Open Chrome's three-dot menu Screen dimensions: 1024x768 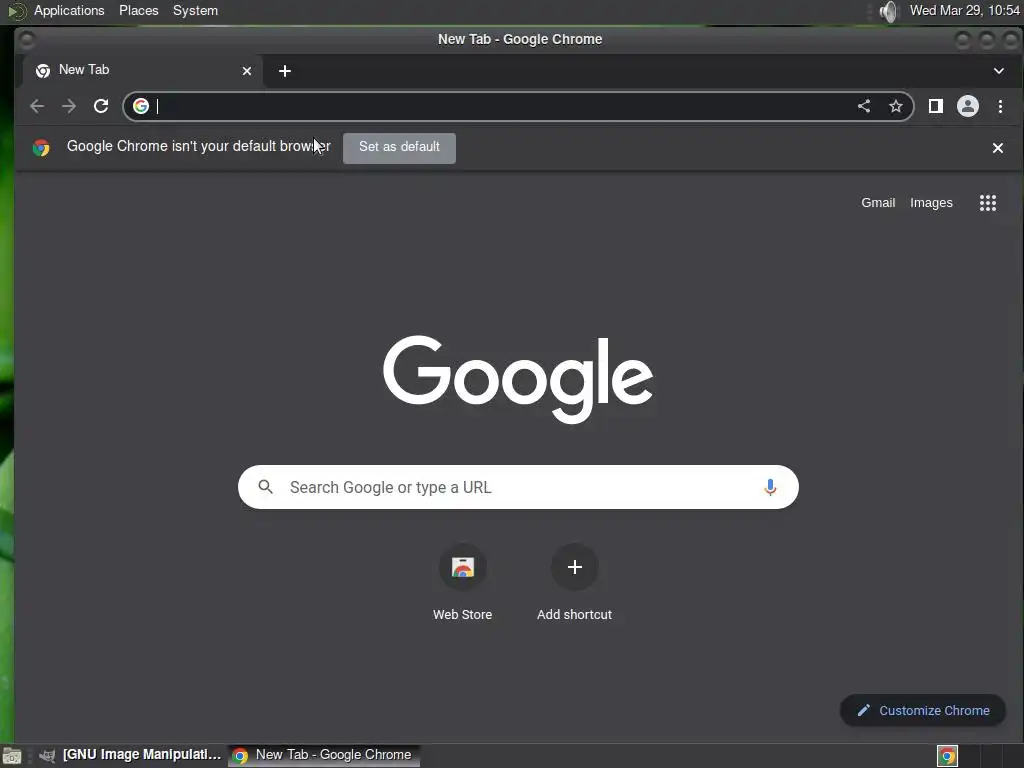(1000, 106)
